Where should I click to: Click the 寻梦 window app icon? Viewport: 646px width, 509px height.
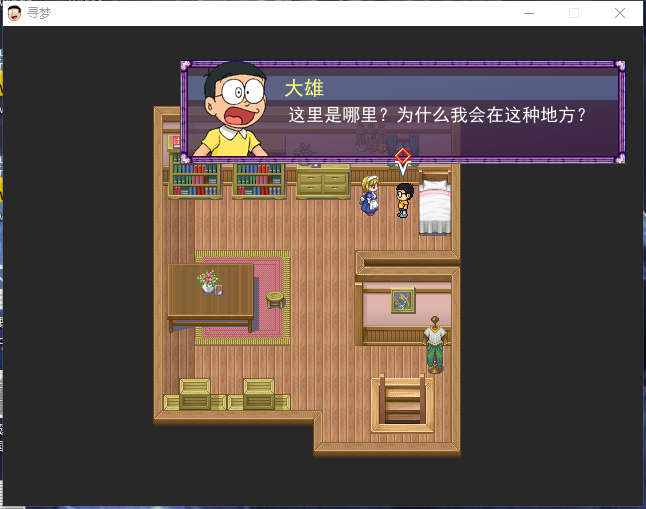(x=14, y=13)
